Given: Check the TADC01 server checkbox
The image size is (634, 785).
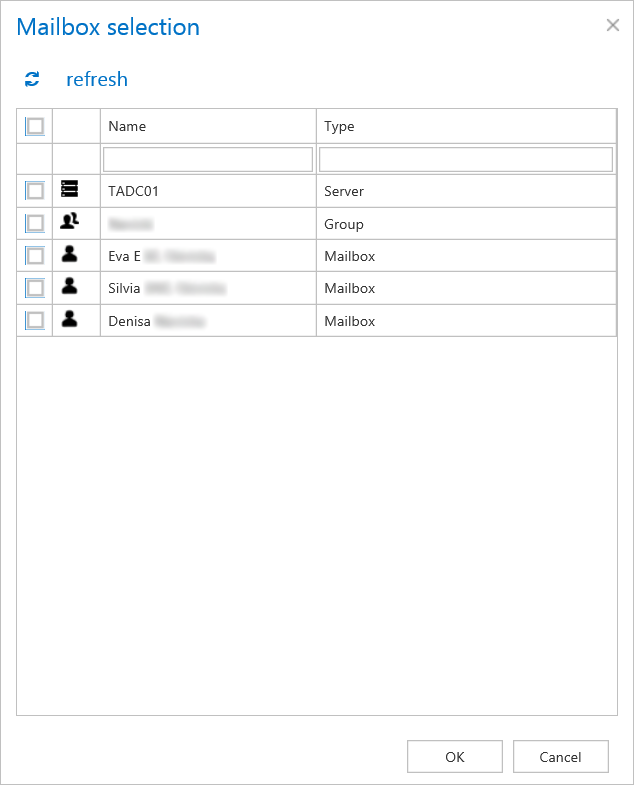Looking at the screenshot, I should point(35,190).
